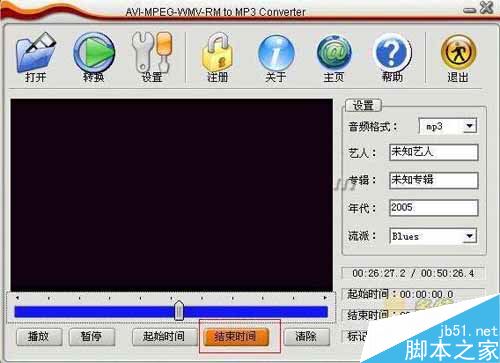This screenshot has height=363, width=500.
Task: Click the 播放 button
Action: coord(39,337)
